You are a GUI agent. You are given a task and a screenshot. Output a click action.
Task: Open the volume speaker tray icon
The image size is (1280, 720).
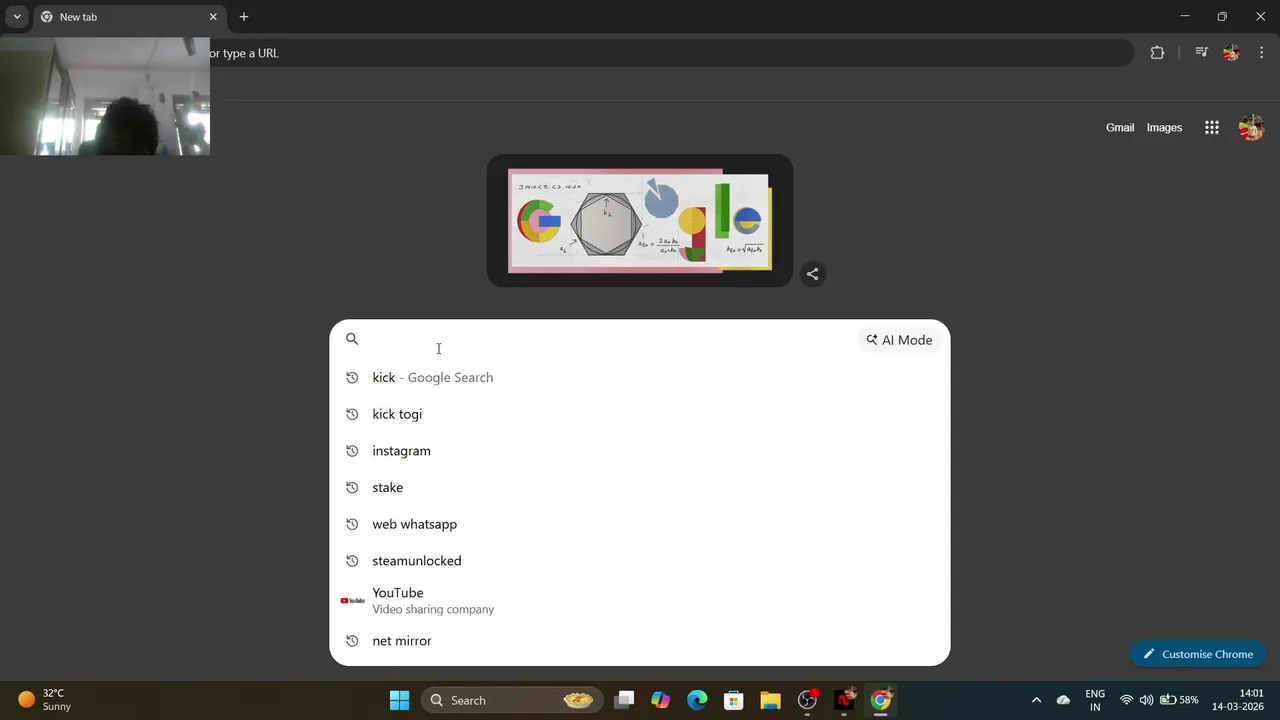(x=1146, y=700)
